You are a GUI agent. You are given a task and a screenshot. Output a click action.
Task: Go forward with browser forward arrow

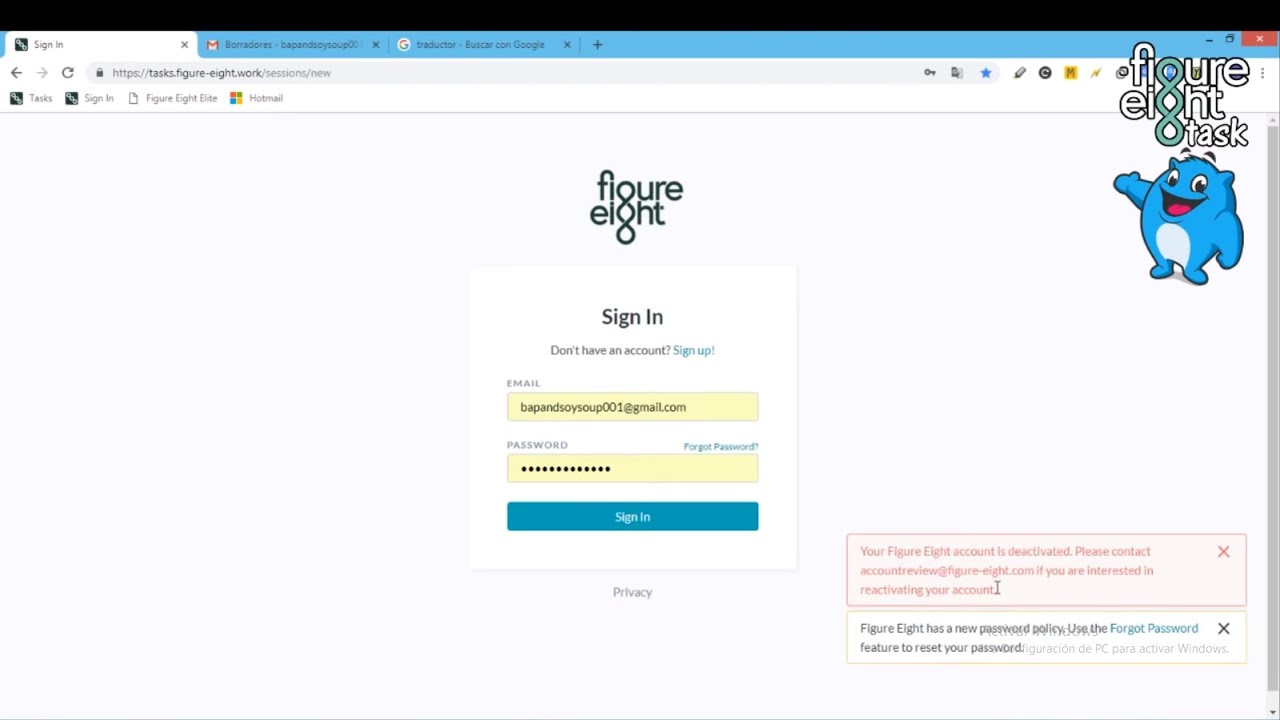[x=42, y=73]
